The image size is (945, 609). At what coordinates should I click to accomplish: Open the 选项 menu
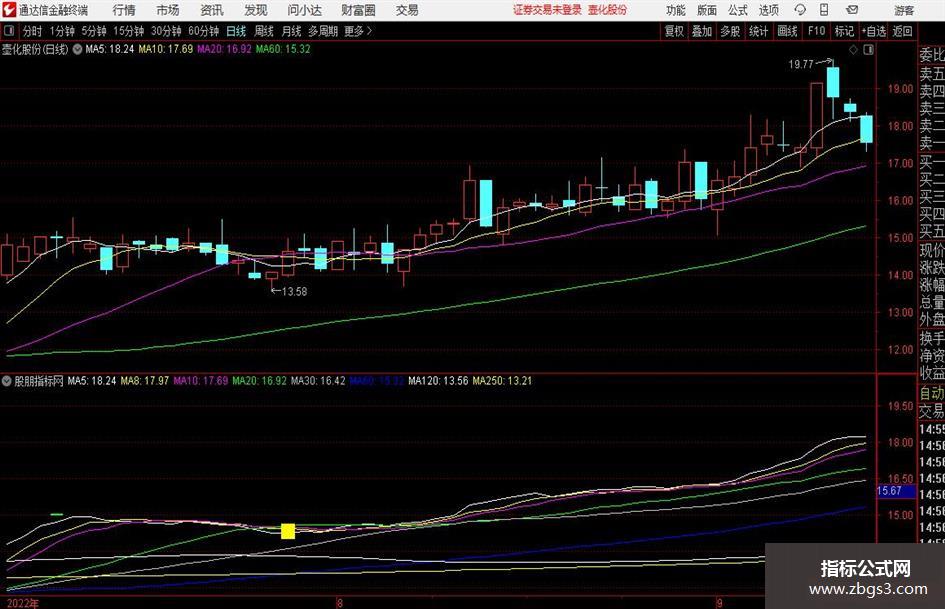768,10
